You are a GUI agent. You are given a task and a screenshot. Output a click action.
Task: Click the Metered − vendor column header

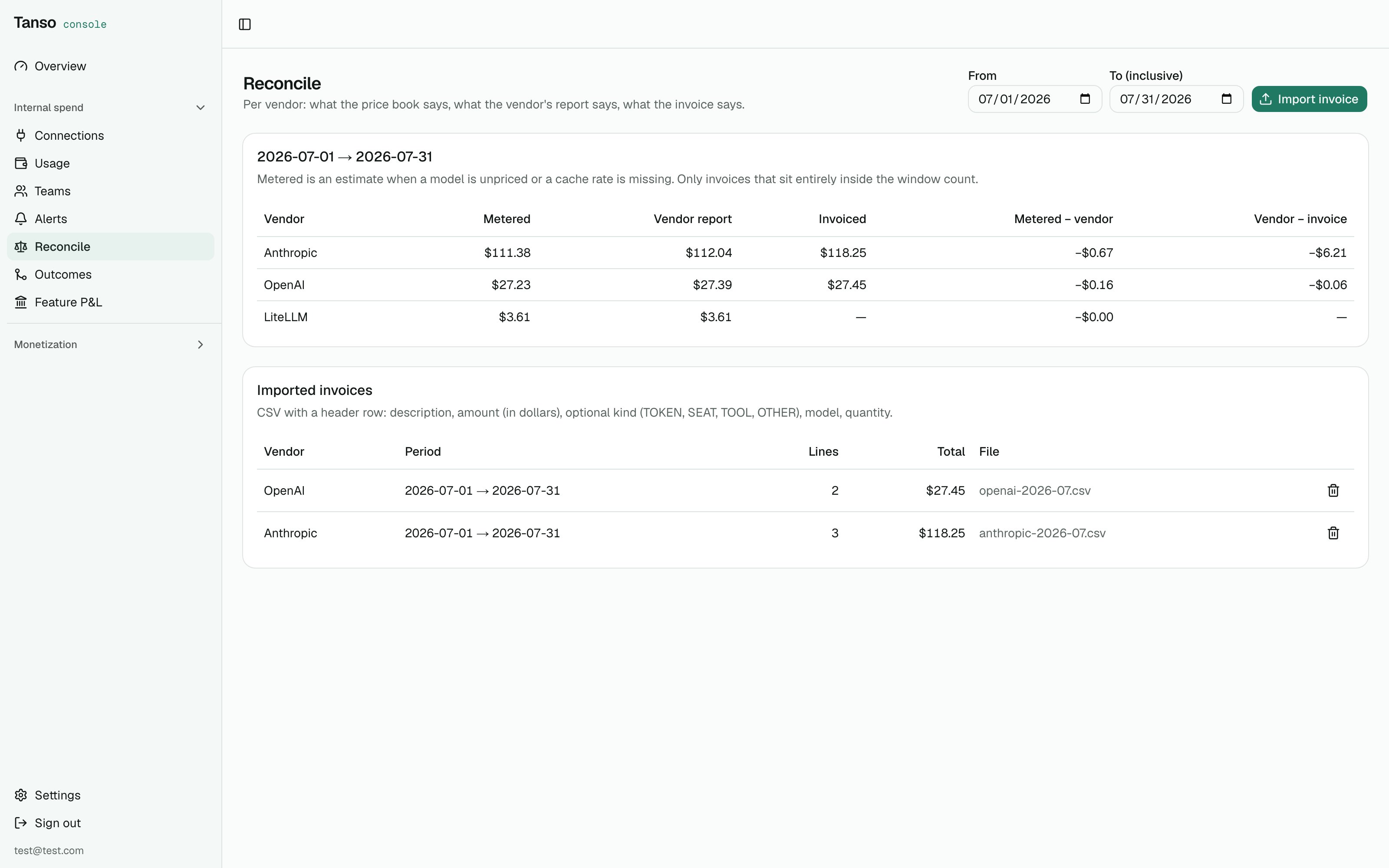[1063, 219]
